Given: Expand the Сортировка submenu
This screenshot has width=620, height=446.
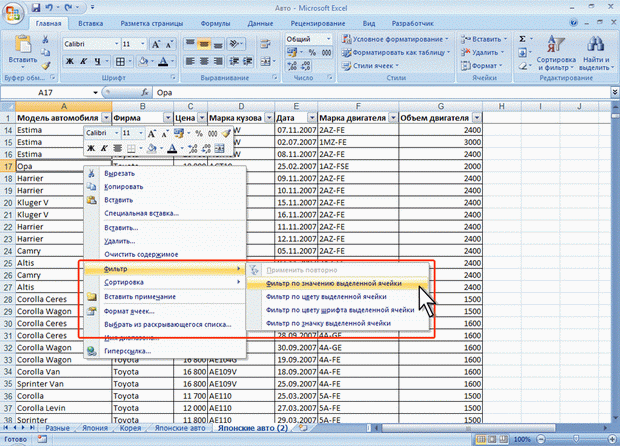Looking at the screenshot, I should pos(164,282).
